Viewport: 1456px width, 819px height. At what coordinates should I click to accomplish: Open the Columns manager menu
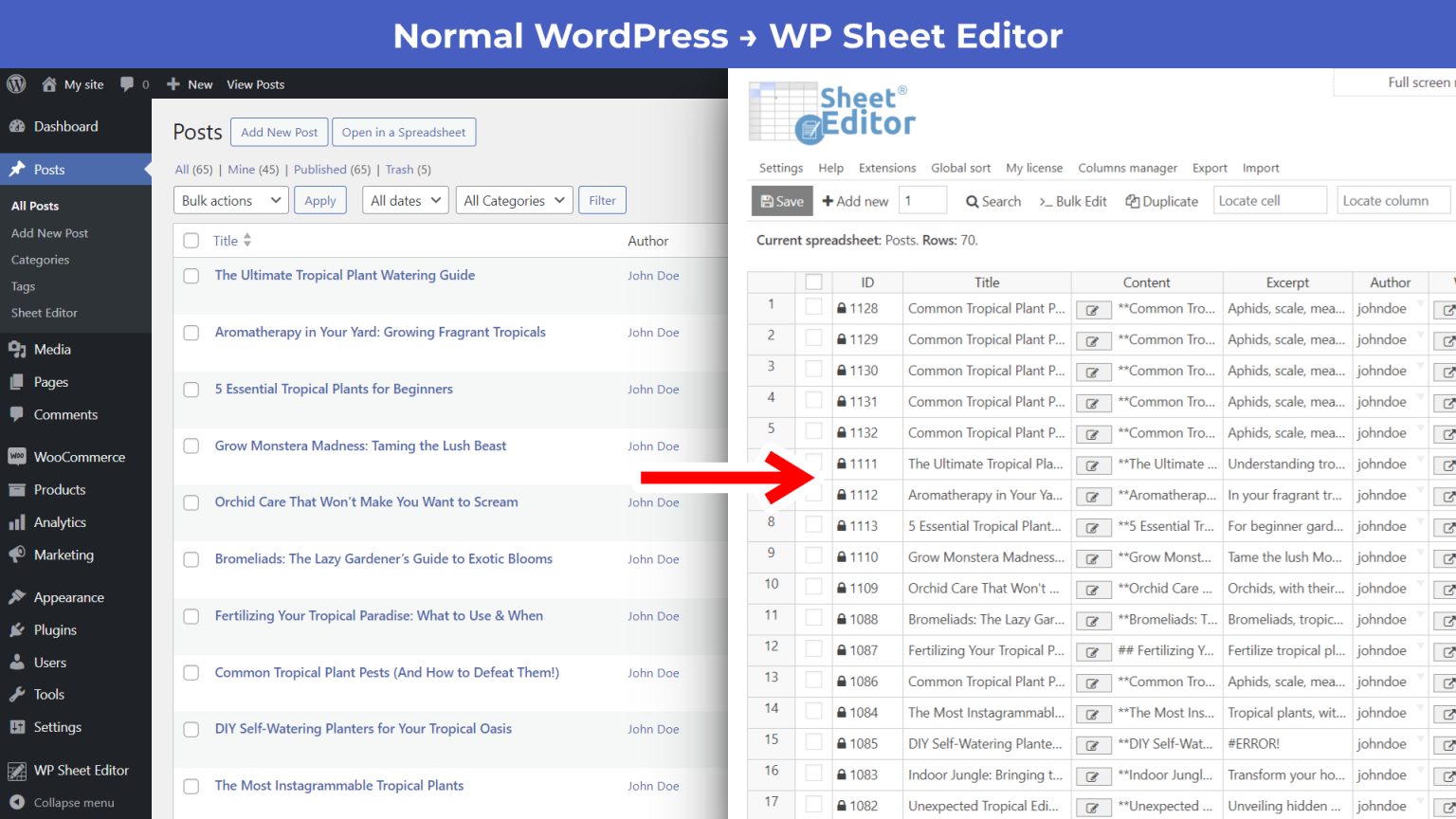(x=1127, y=168)
